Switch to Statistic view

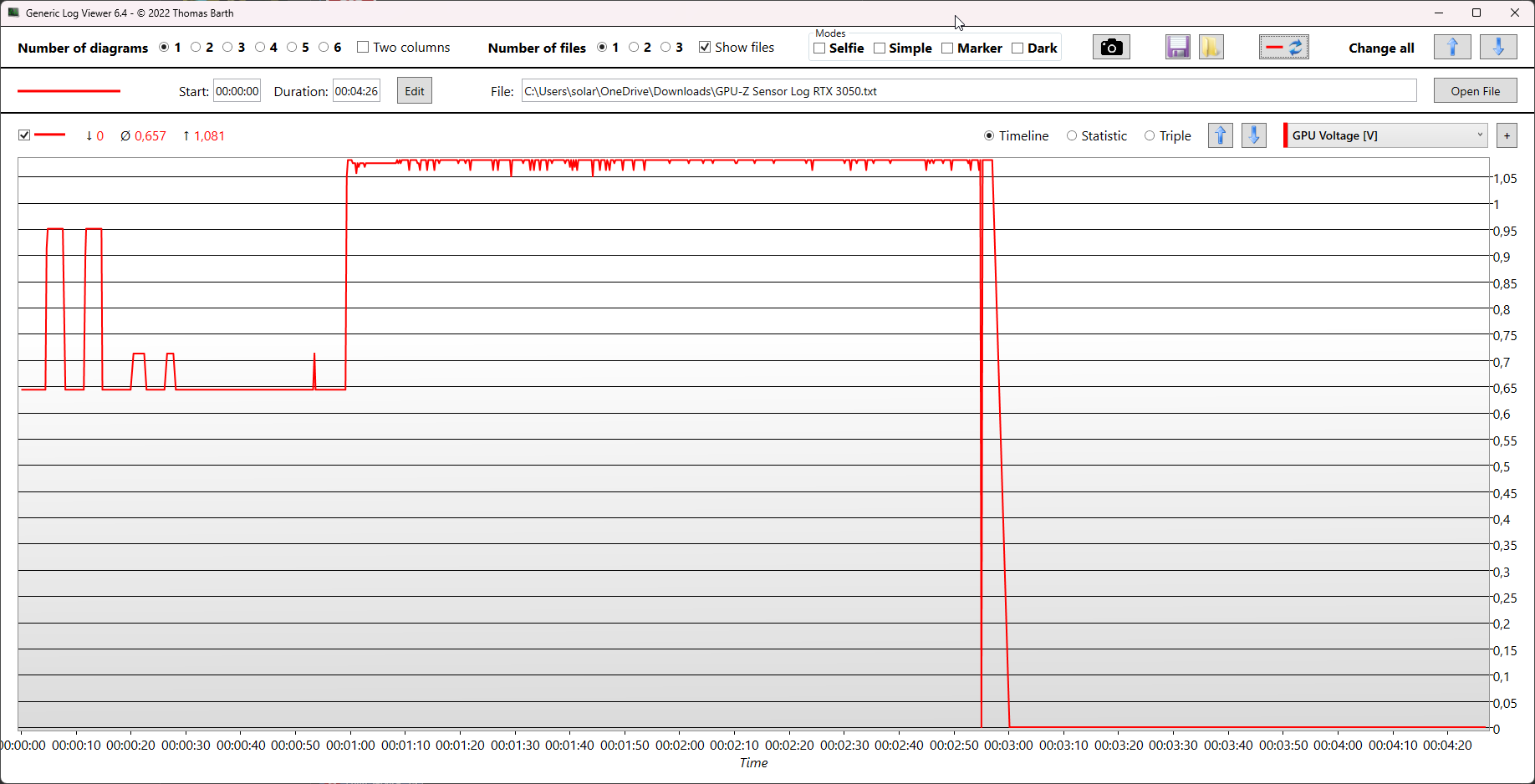(x=1072, y=135)
